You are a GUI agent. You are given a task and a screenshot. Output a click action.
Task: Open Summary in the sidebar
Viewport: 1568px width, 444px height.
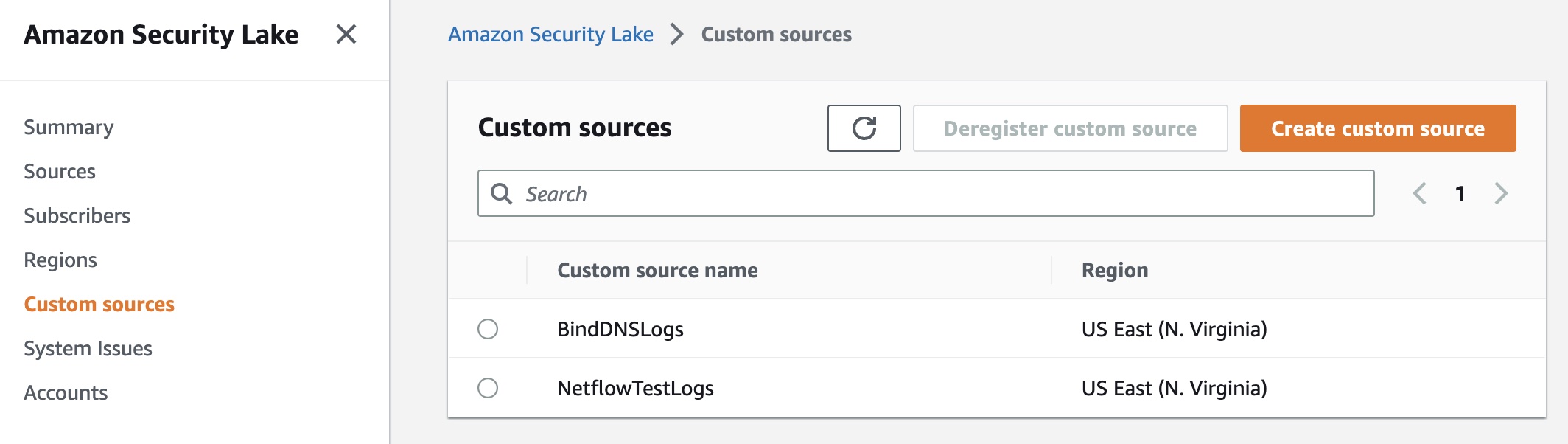coord(69,128)
